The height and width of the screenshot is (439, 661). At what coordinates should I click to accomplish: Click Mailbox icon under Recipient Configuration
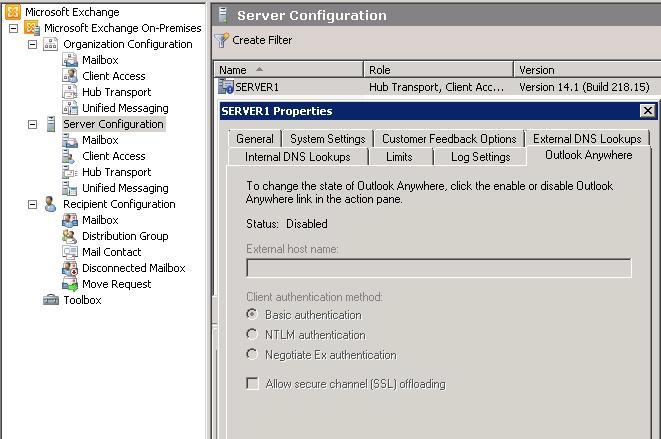(x=70, y=220)
